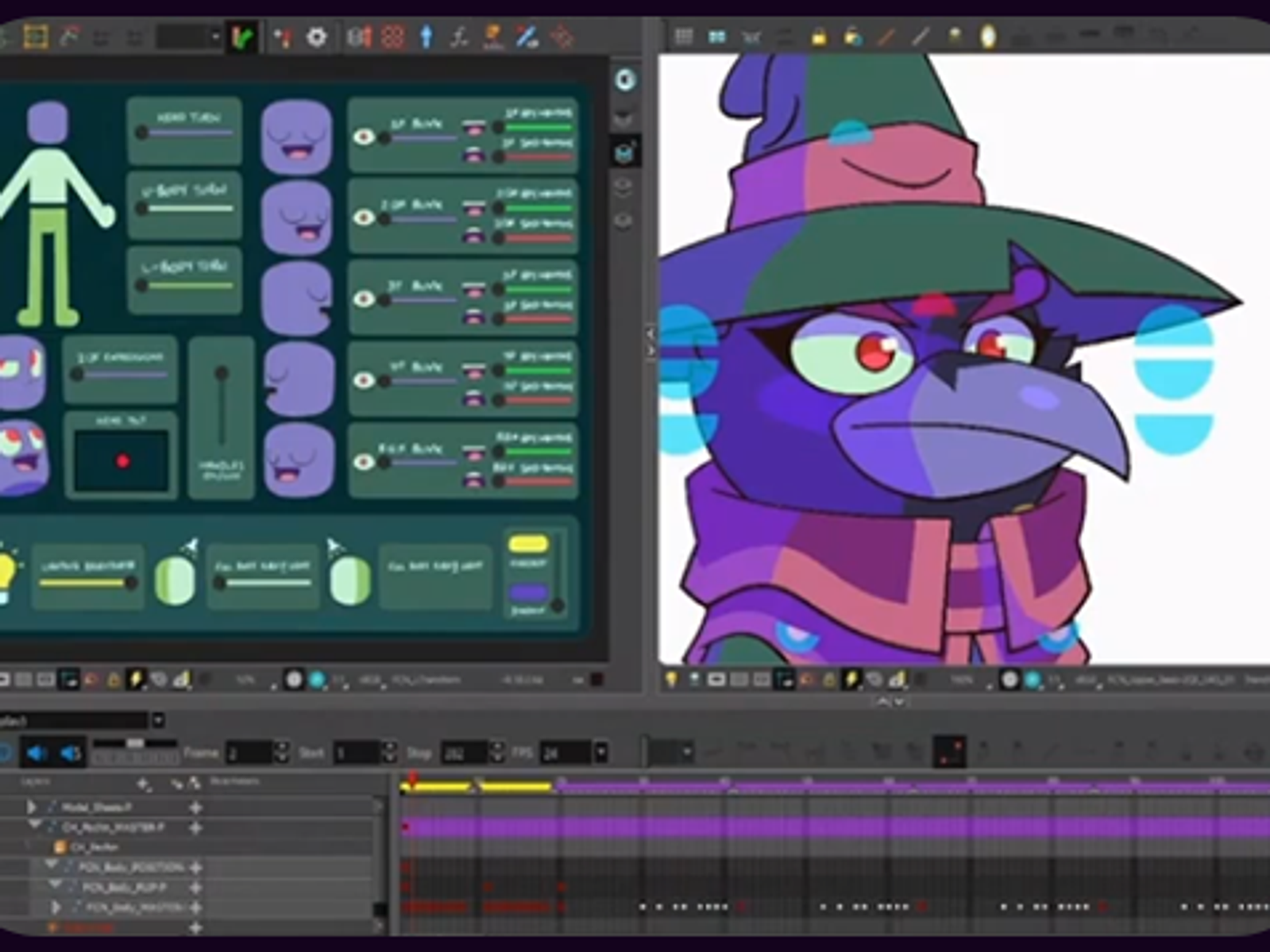Viewport: 1270px width, 952px height.
Task: Click the first blue speaker sound icon
Action: tap(37, 753)
